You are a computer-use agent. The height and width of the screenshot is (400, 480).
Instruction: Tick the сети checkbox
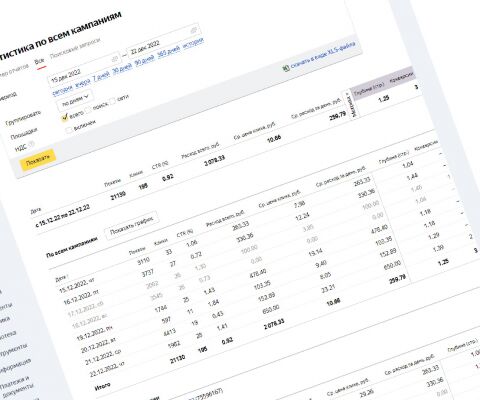point(112,101)
